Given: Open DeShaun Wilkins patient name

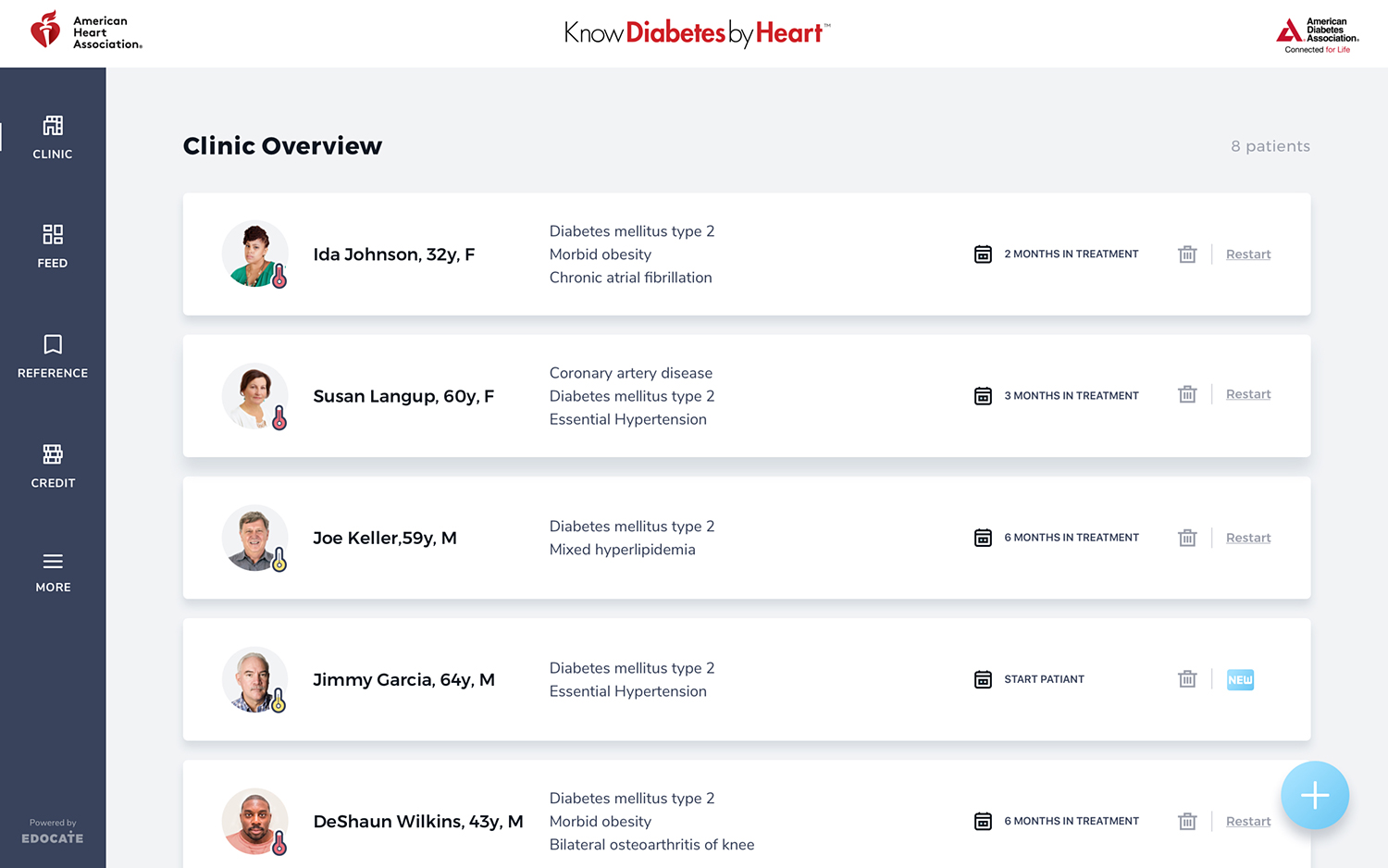Looking at the screenshot, I should tap(418, 822).
